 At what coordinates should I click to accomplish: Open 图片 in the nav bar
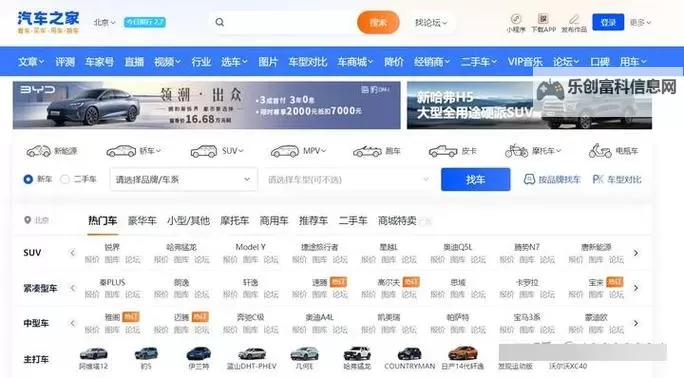268,62
